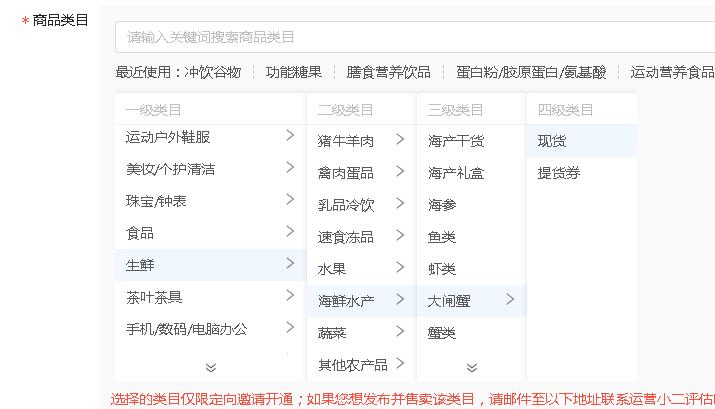Expand the 运动户外鞋服 chevron arrow
715x409 pixels.
click(290, 135)
